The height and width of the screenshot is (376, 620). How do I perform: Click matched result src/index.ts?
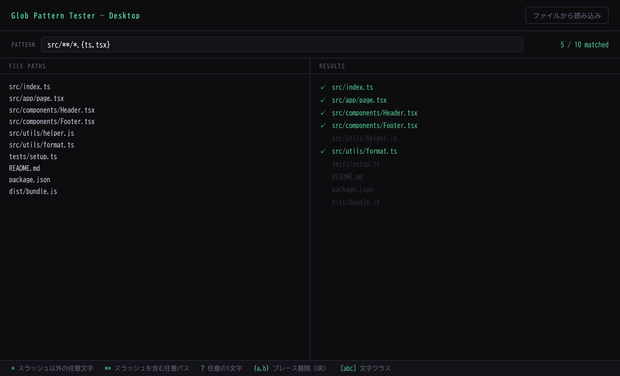[352, 87]
